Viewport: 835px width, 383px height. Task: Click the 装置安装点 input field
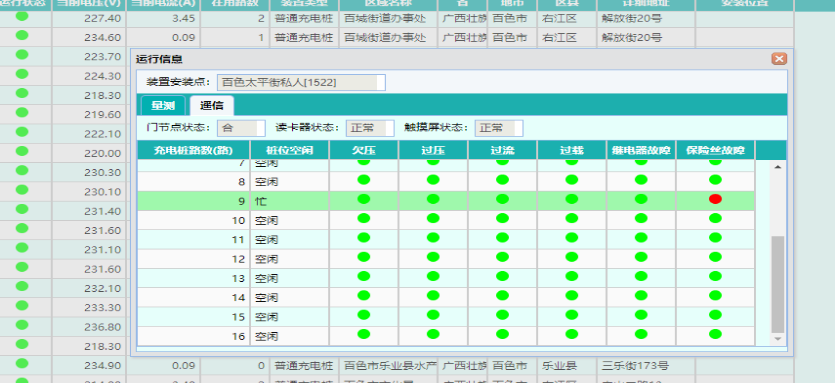301,83
